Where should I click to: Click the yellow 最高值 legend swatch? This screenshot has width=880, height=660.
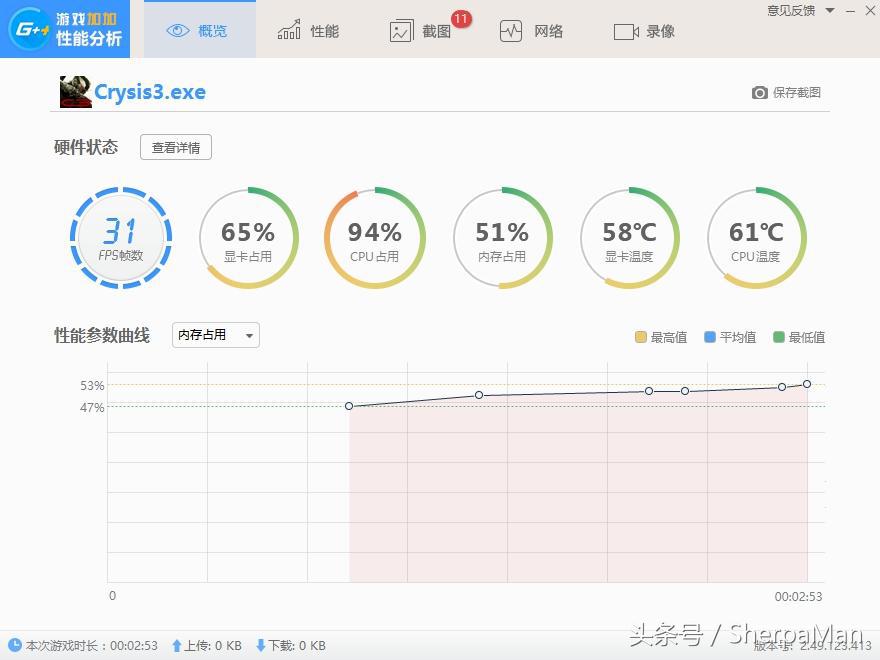(x=640, y=337)
